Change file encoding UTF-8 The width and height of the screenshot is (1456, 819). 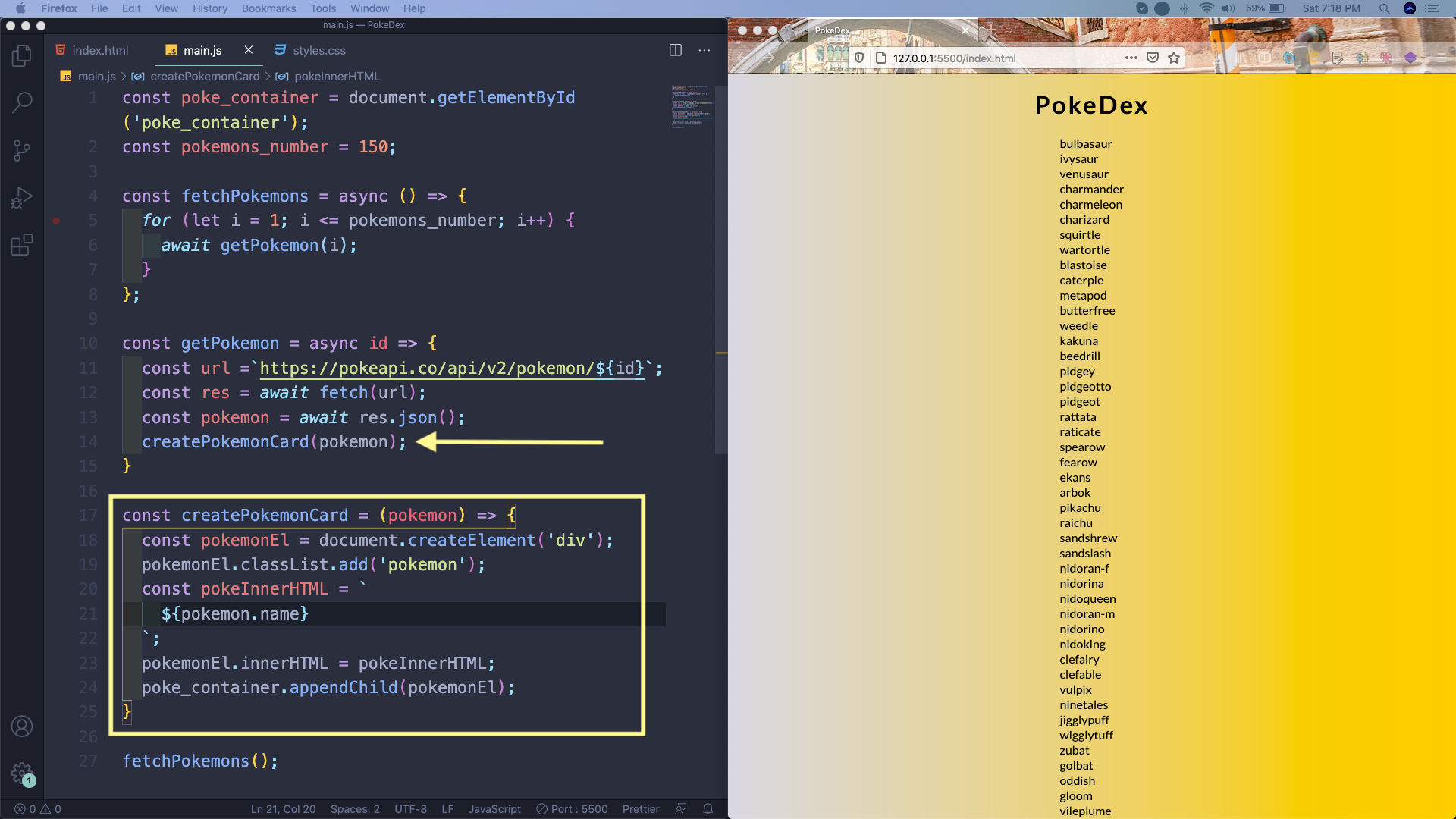[410, 809]
